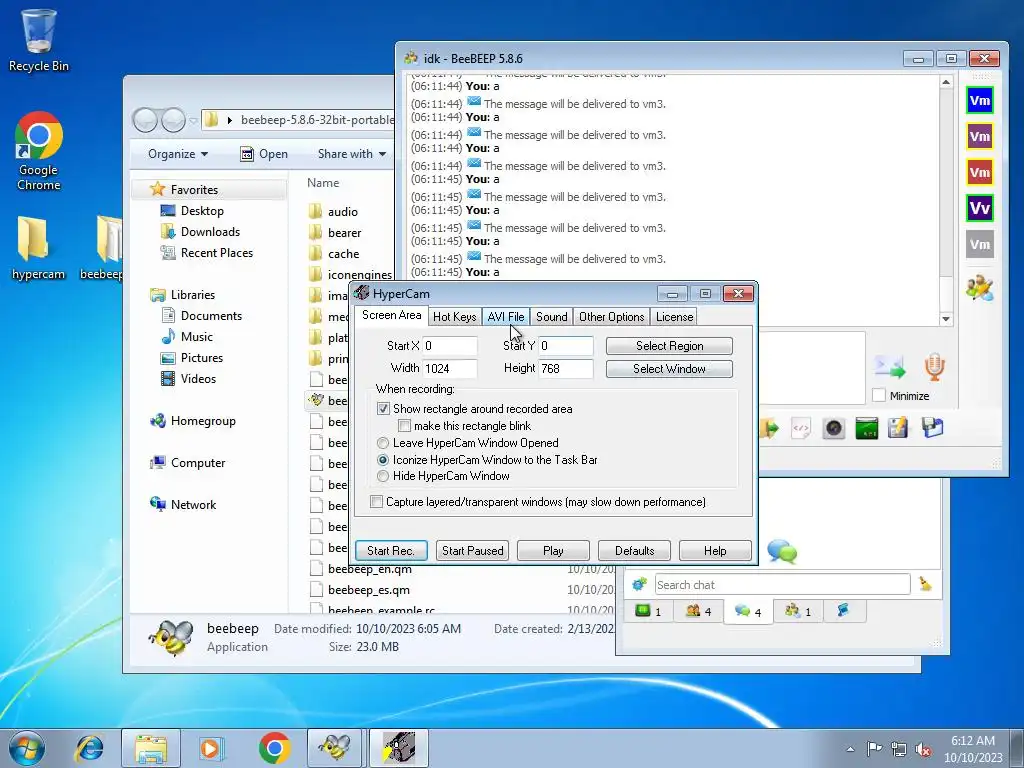Click Play button in HyperCam
The width and height of the screenshot is (1024, 768).
[x=553, y=551]
